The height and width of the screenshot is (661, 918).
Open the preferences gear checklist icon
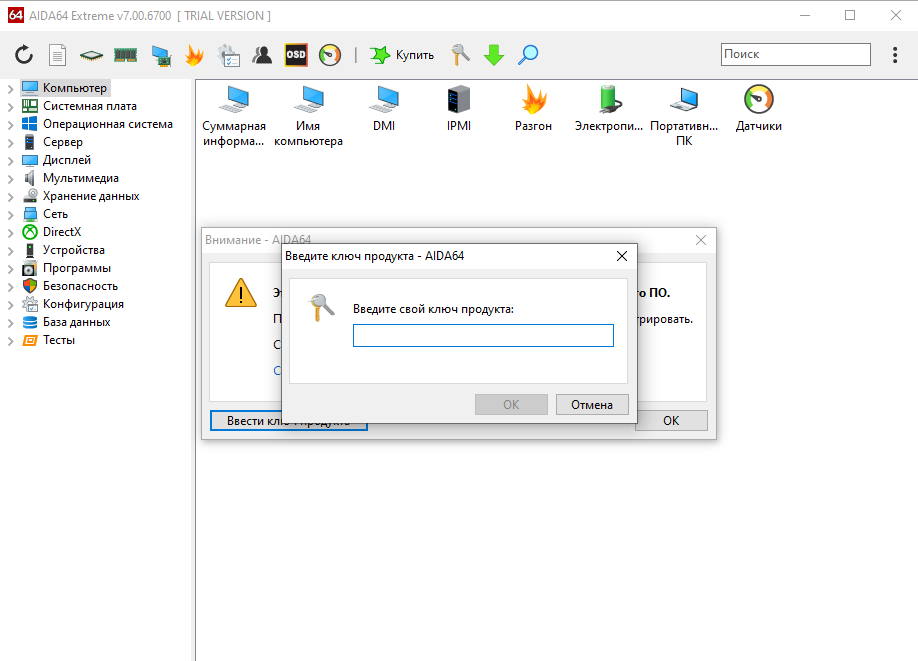click(228, 55)
